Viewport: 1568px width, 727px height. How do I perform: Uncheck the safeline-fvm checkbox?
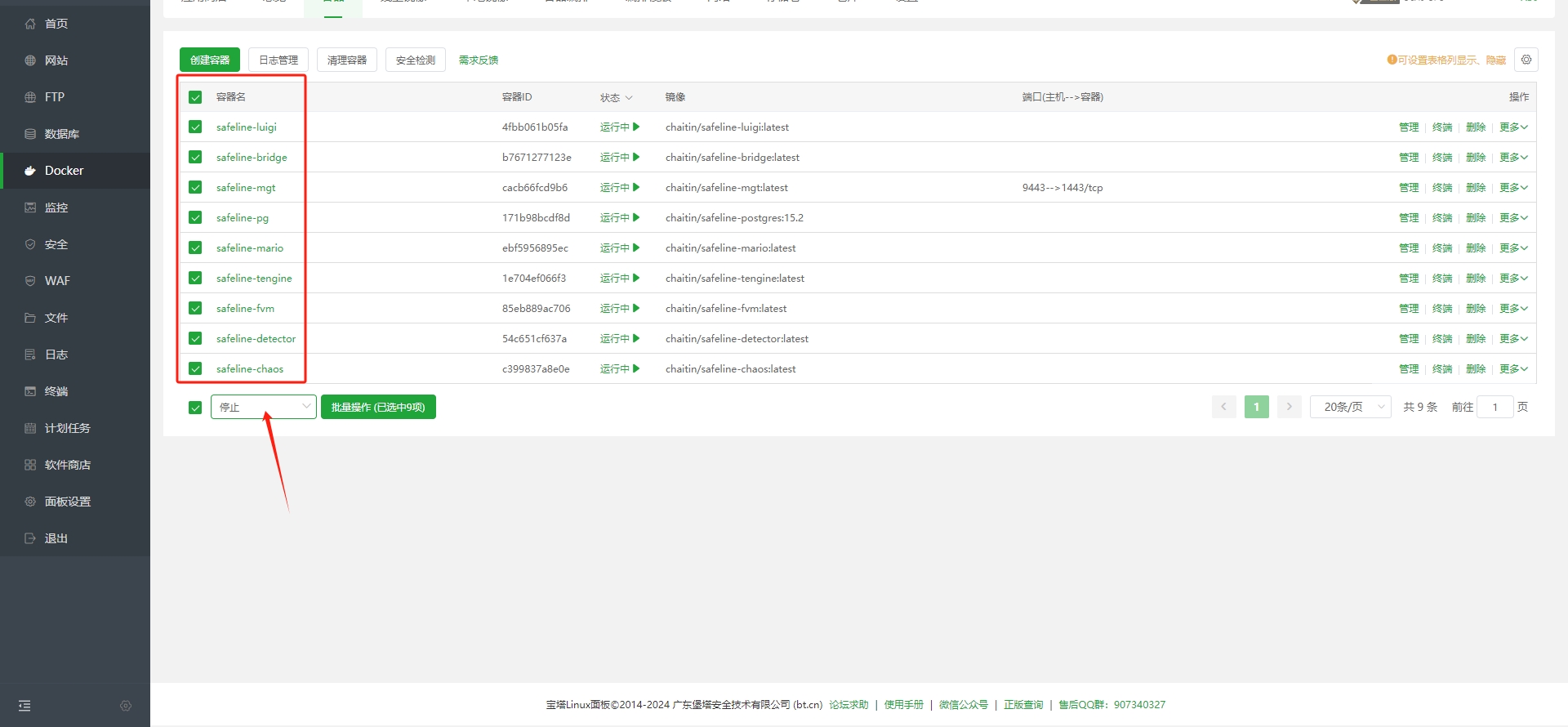pos(195,308)
